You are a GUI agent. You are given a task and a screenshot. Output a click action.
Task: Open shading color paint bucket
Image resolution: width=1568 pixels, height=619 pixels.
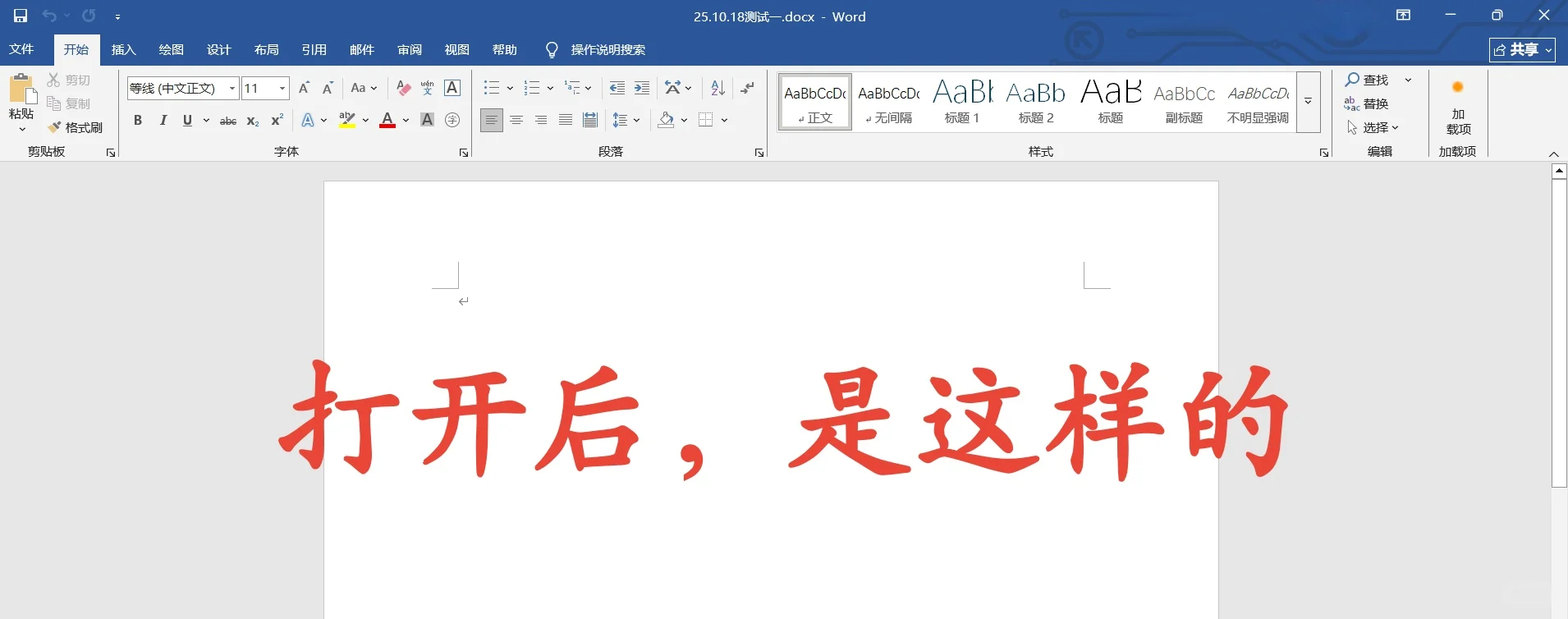[666, 120]
